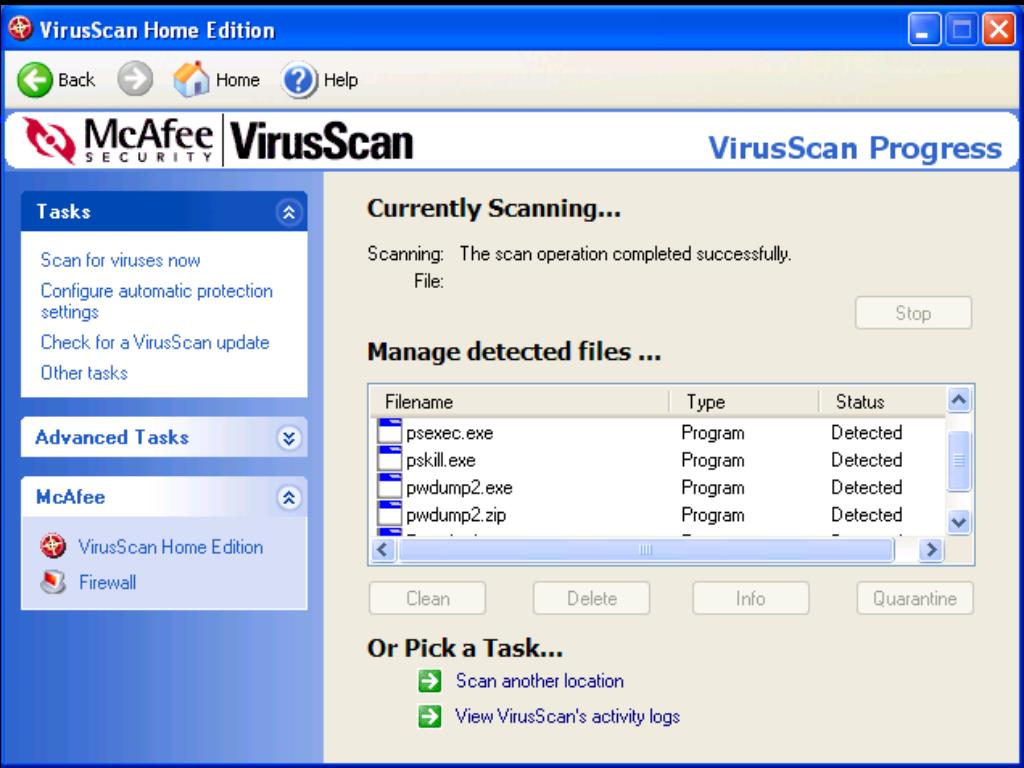Click green arrow icon beside Scan another location

(430, 681)
